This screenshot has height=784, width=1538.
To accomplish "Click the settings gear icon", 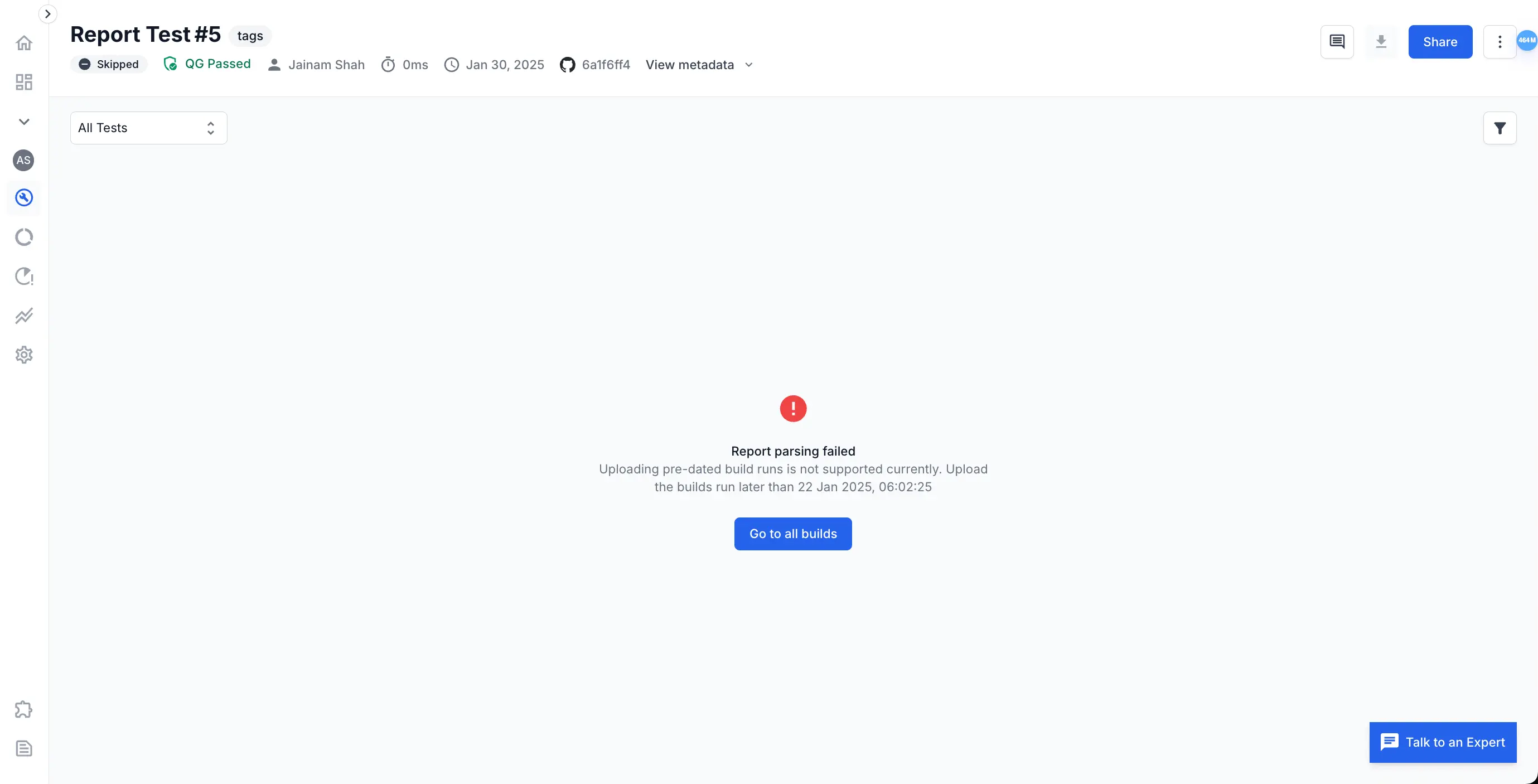I will (x=24, y=355).
